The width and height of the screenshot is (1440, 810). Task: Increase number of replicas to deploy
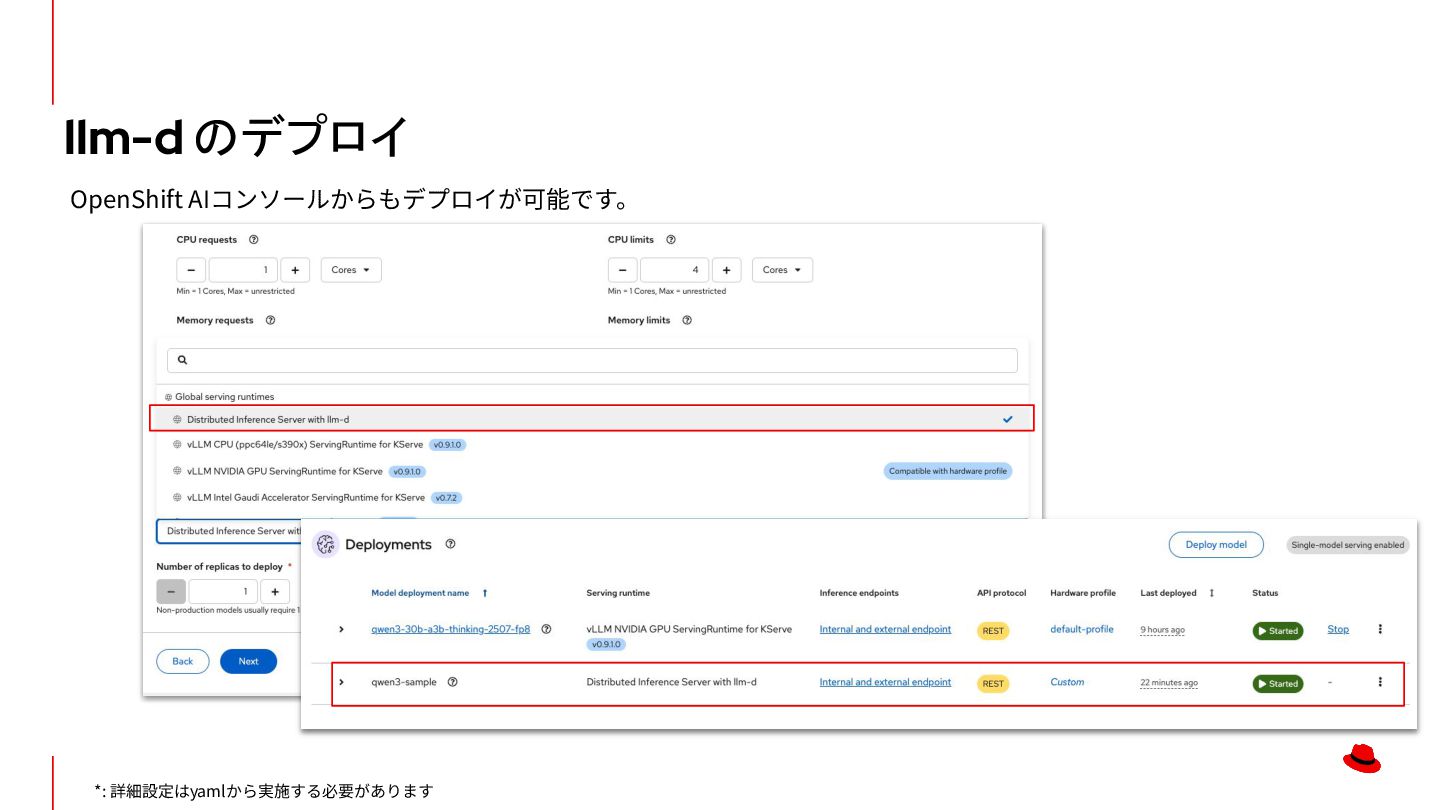(275, 592)
